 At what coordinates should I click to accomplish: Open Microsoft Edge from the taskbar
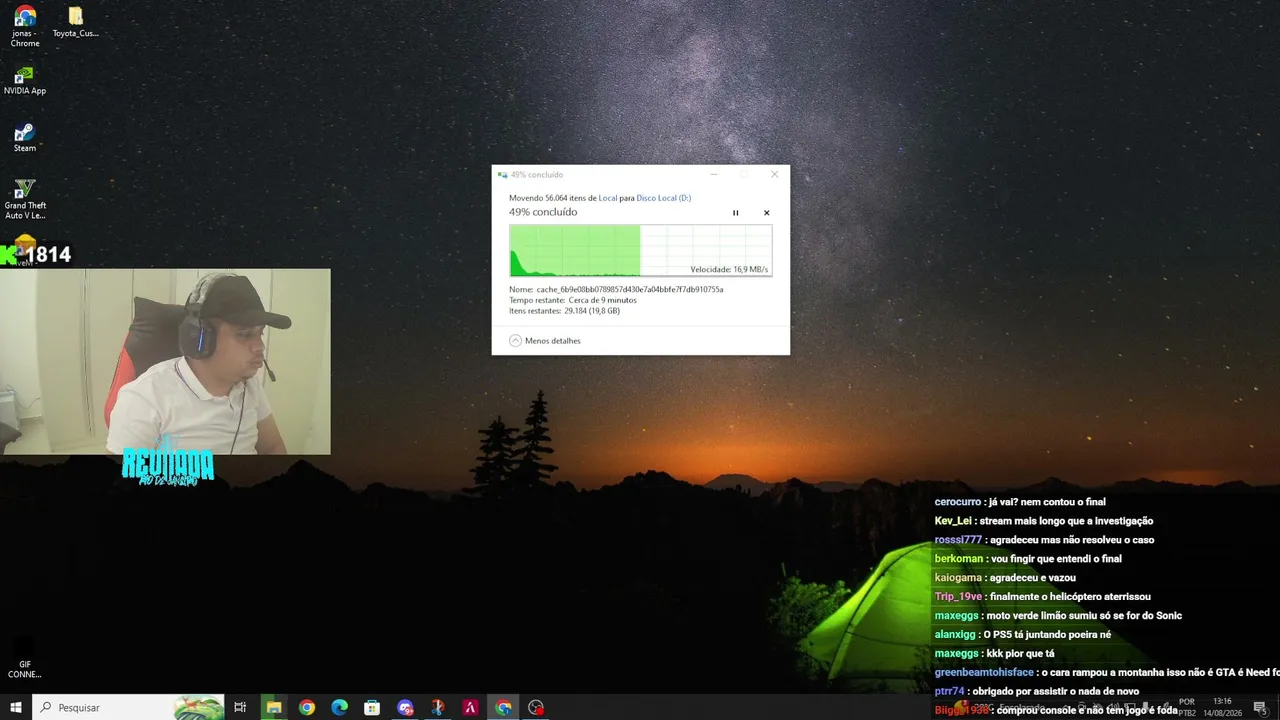point(340,707)
